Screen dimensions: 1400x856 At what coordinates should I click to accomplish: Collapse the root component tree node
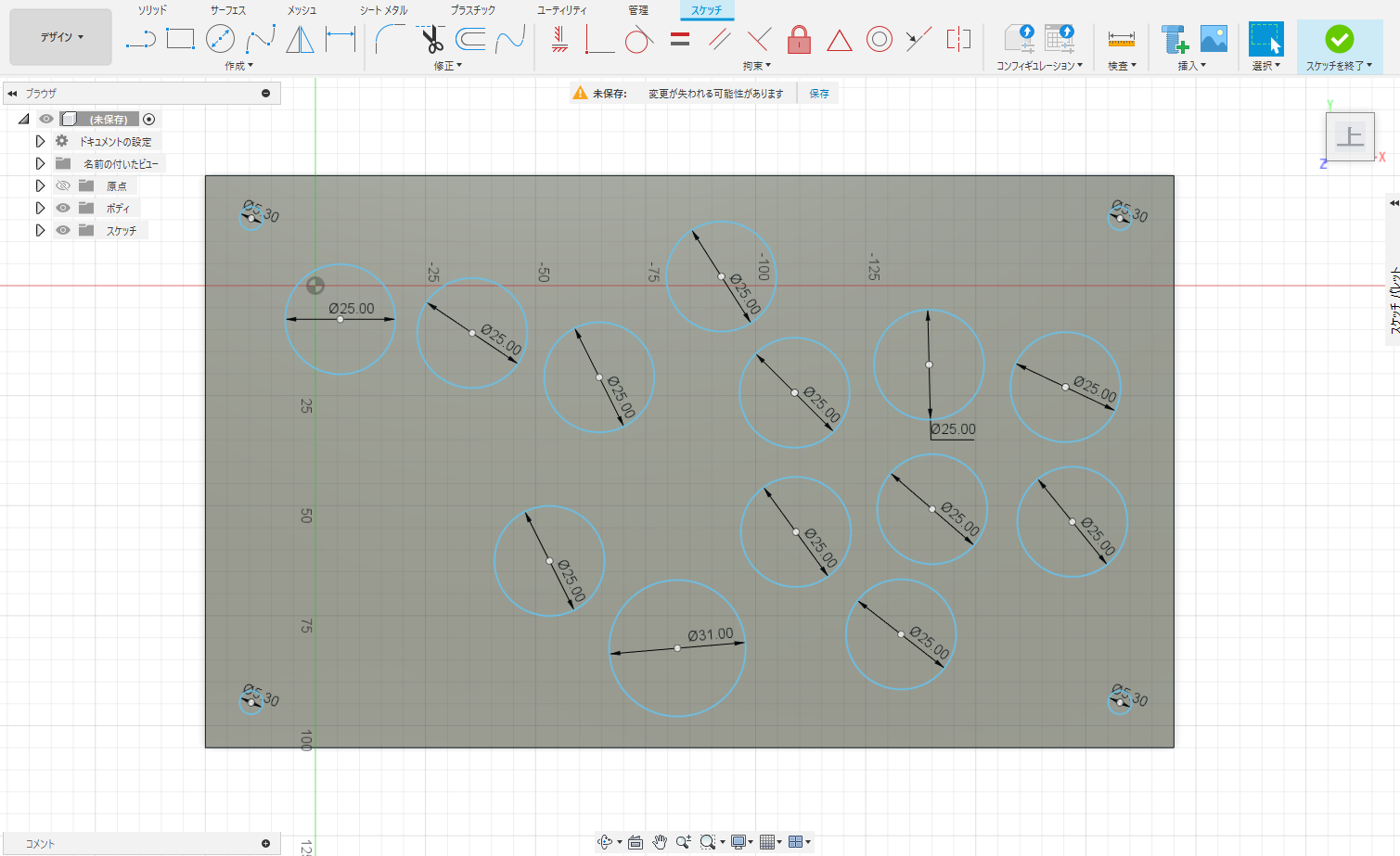[x=24, y=119]
